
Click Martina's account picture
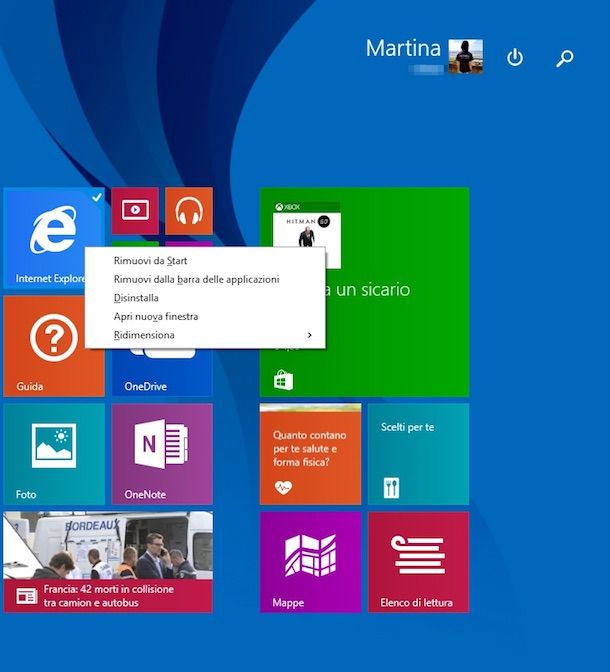[466, 57]
